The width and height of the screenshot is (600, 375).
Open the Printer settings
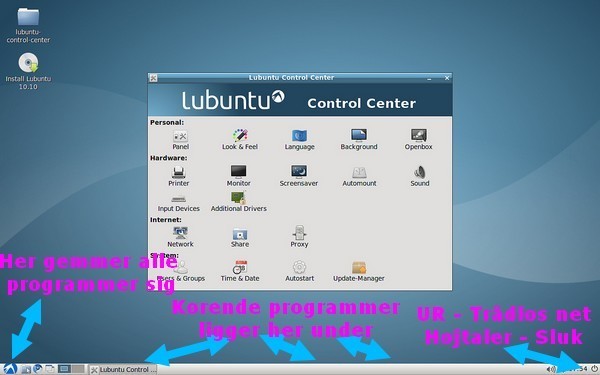[x=179, y=176]
